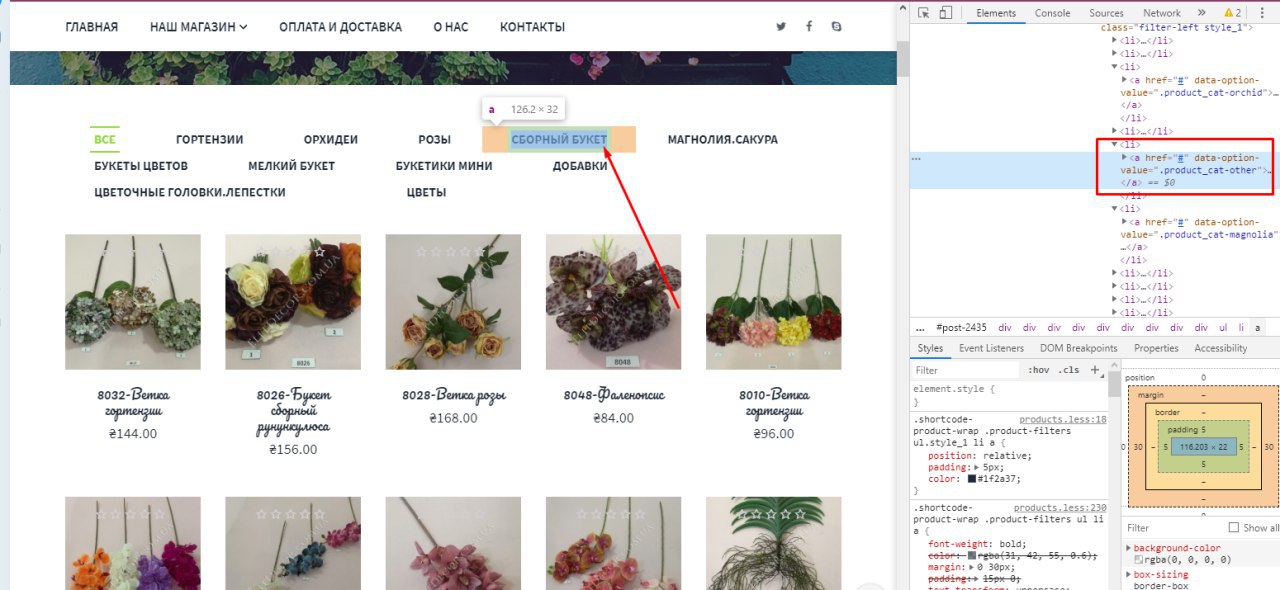
Task: Toggle the device toolbar icon
Action: 945,13
